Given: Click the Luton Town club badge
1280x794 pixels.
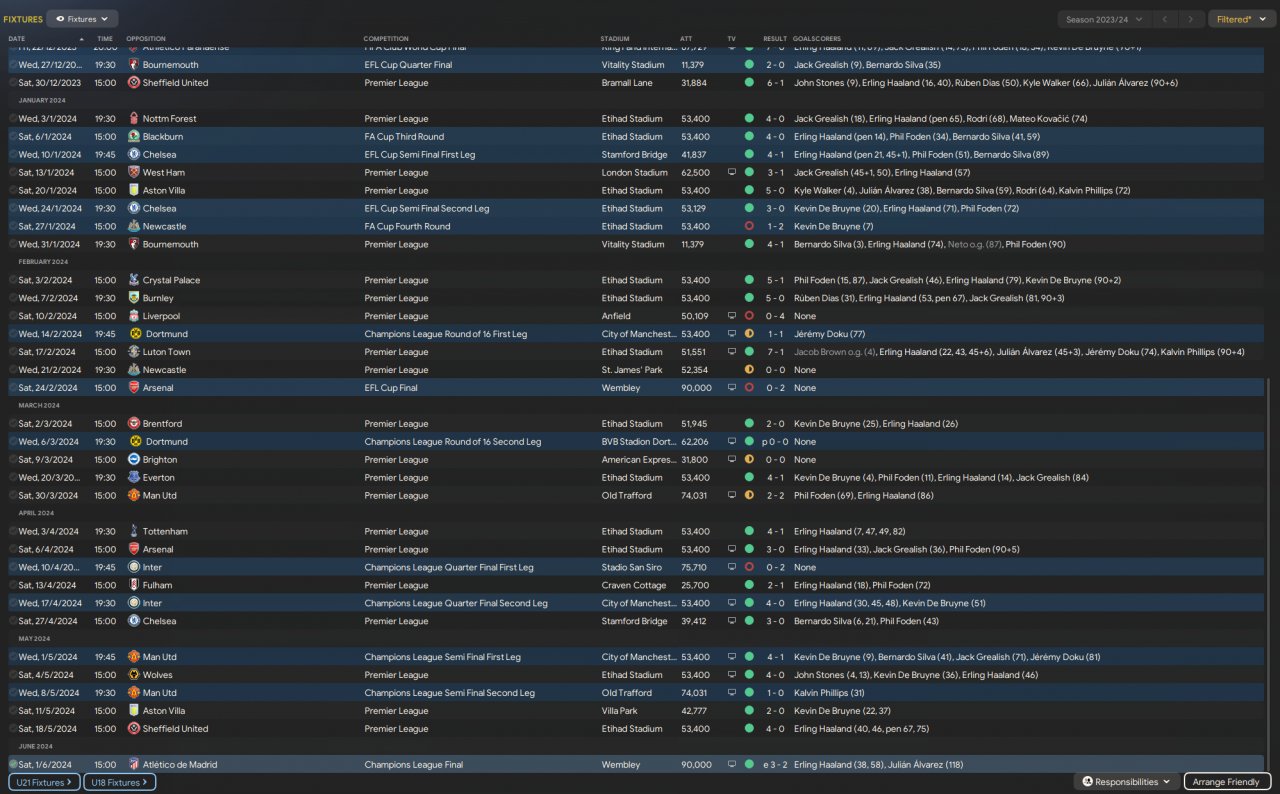Looking at the screenshot, I should click(x=134, y=353).
